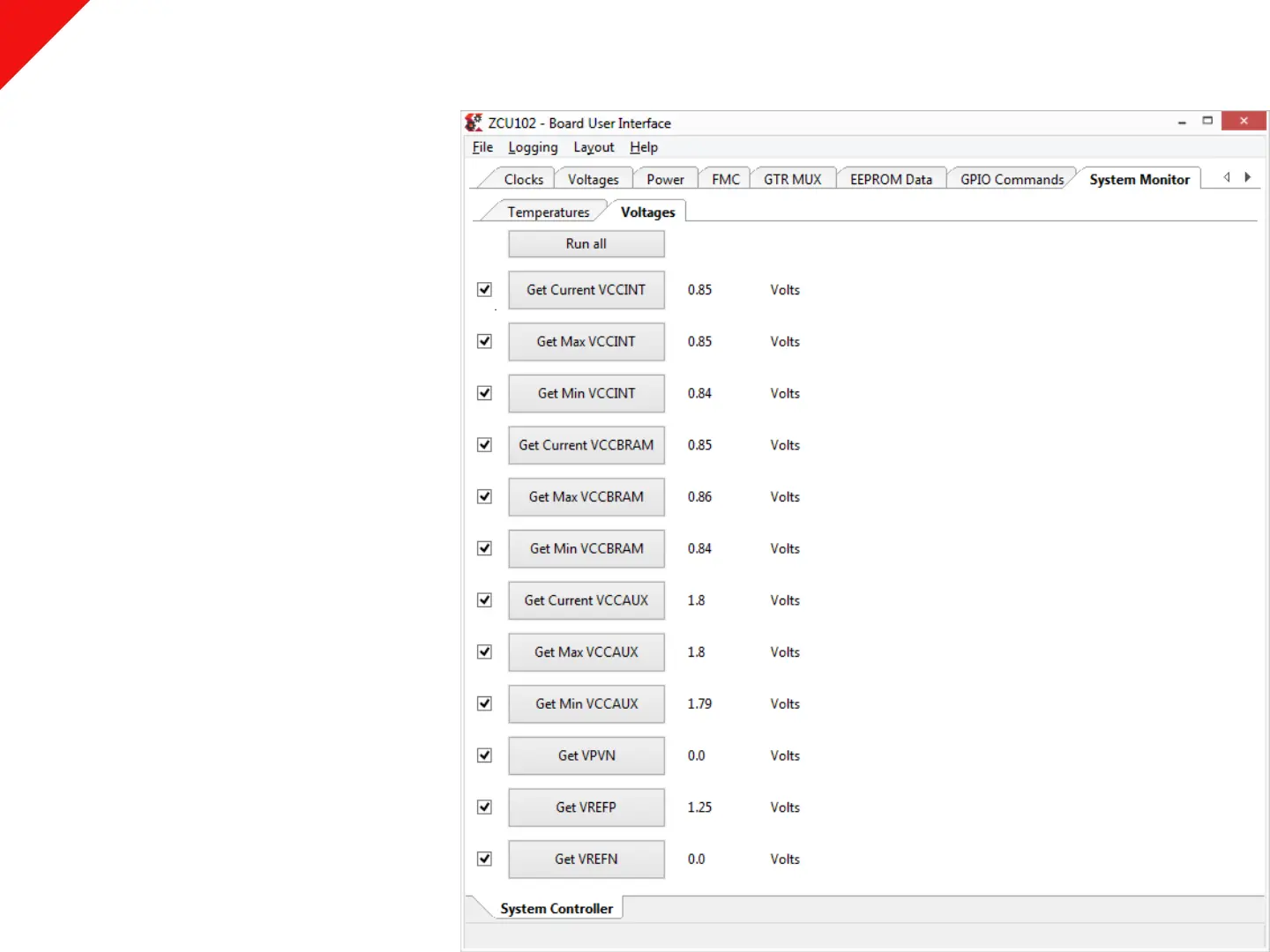Screen dimensions: 1270x952
Task: Switch to the GPIO Commands tab
Action: click(1012, 179)
